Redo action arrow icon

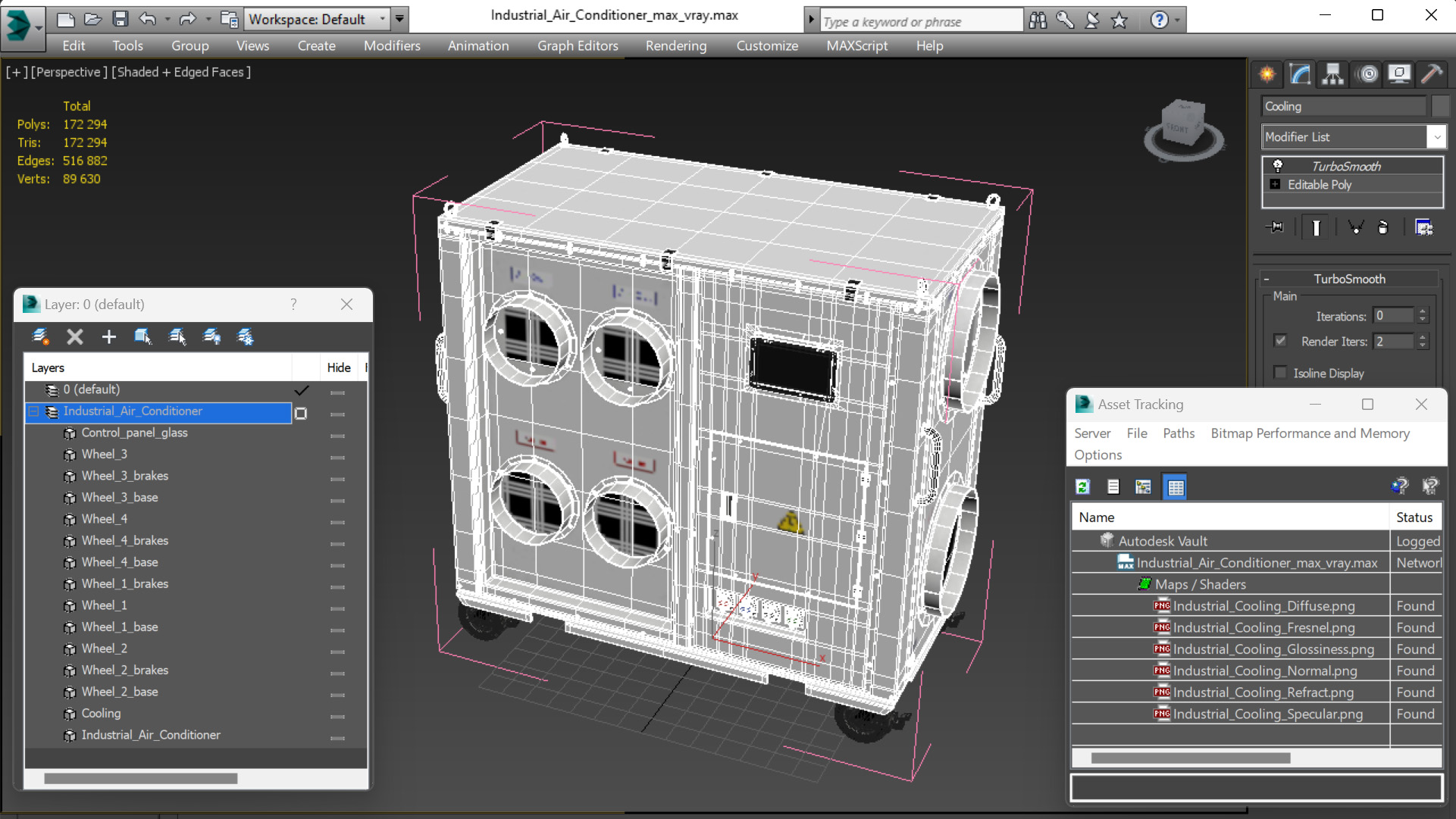click(187, 19)
